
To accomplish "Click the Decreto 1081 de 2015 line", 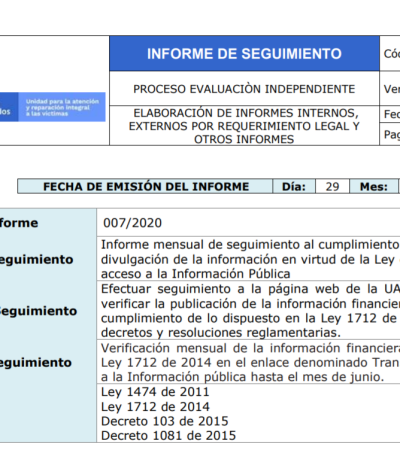I will [168, 436].
